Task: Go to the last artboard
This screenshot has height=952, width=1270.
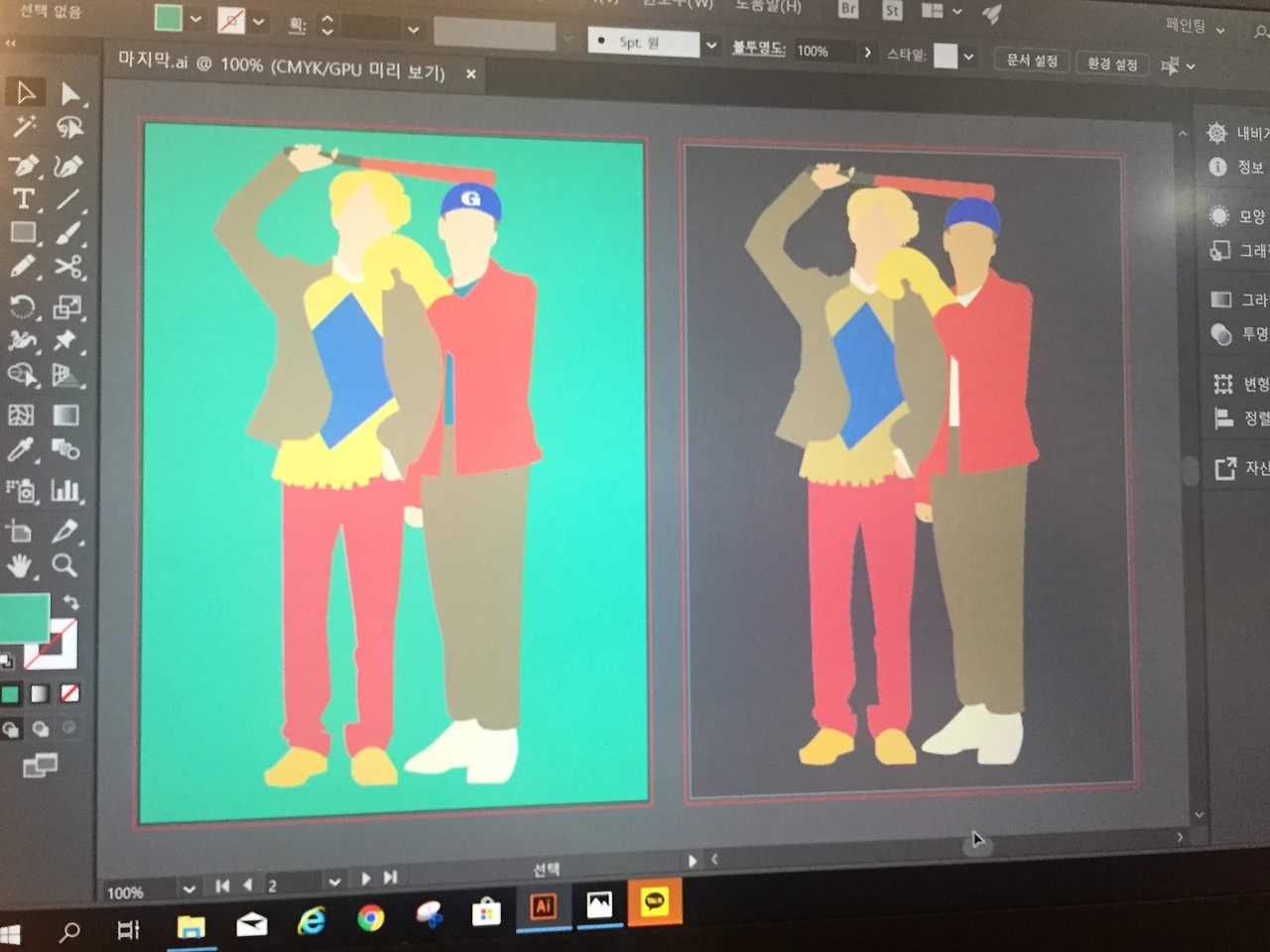Action: pyautogui.click(x=390, y=877)
